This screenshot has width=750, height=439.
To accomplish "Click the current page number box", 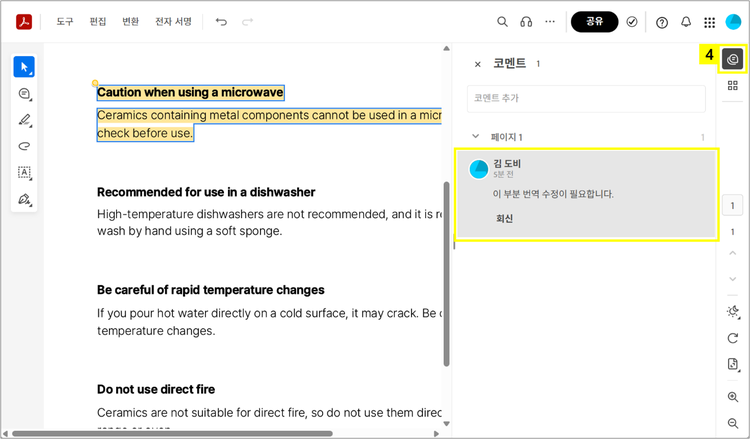I will 732,206.
